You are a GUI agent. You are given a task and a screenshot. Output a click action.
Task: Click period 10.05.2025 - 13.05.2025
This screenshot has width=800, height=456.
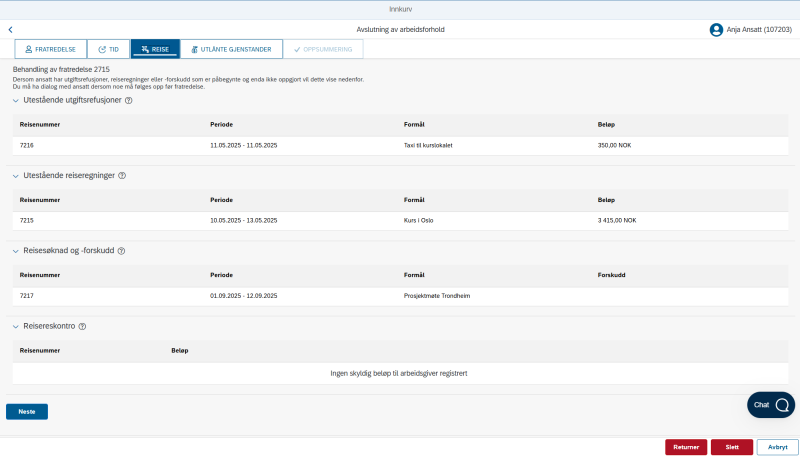(x=244, y=221)
